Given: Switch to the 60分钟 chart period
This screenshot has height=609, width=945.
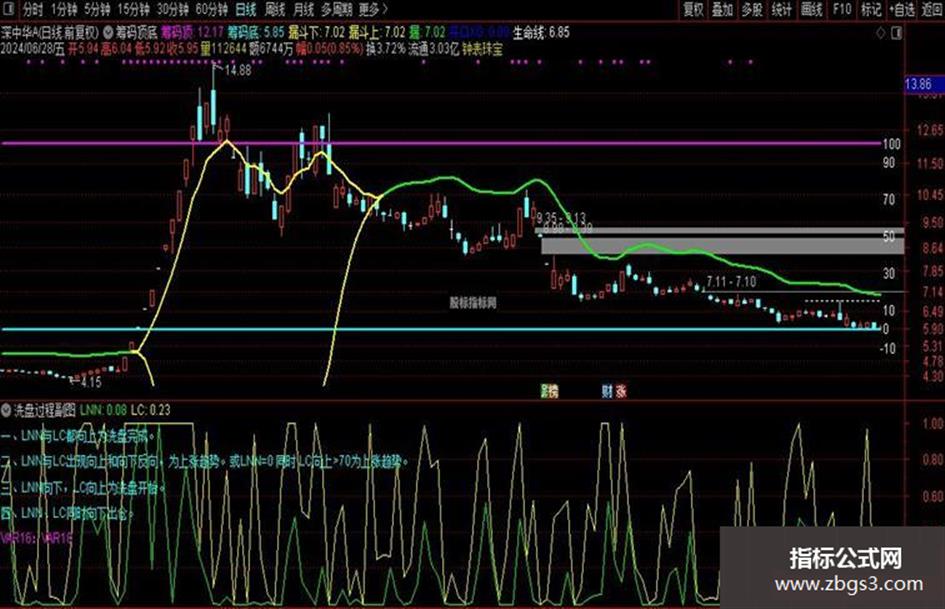Looking at the screenshot, I should click(212, 9).
